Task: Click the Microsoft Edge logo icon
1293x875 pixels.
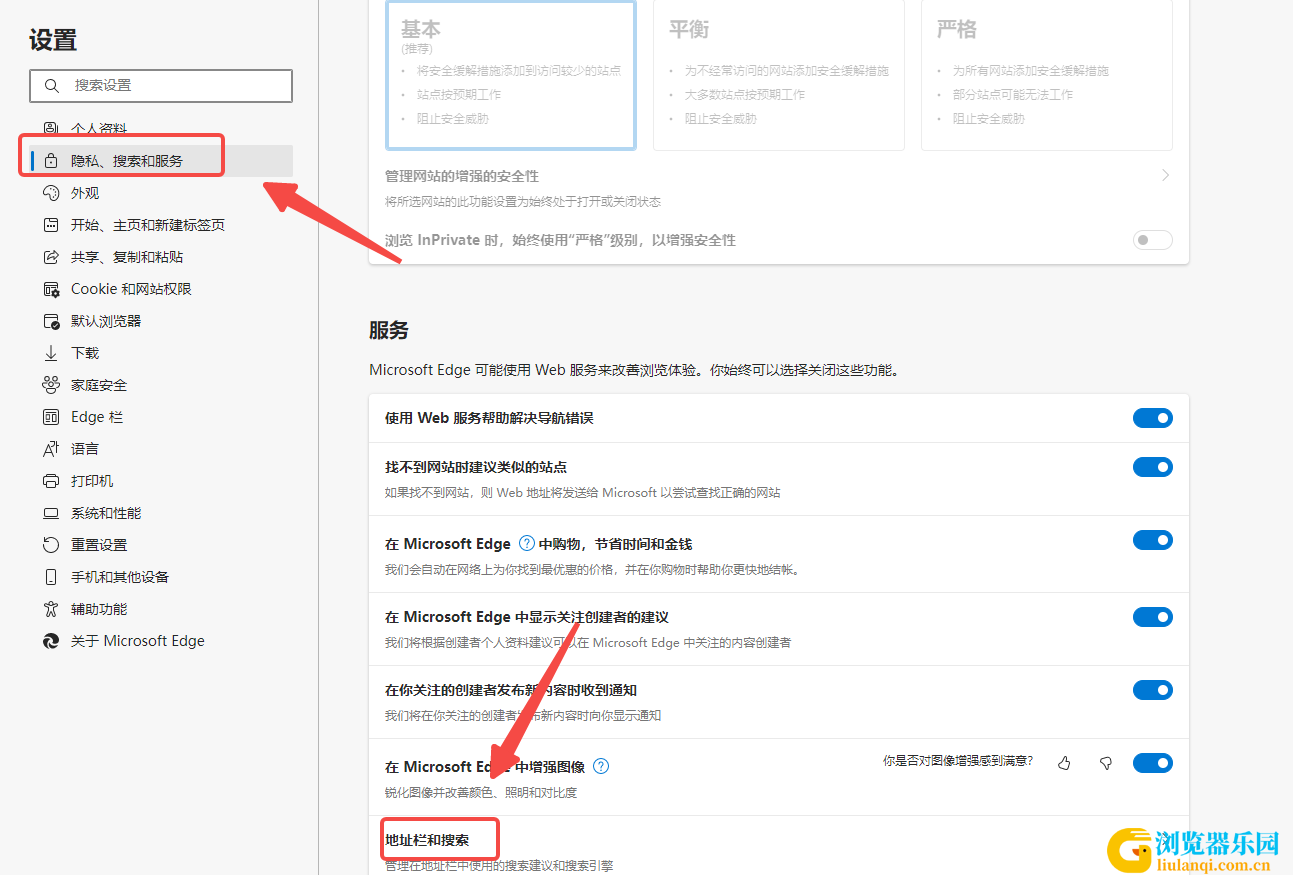Action: [x=51, y=641]
